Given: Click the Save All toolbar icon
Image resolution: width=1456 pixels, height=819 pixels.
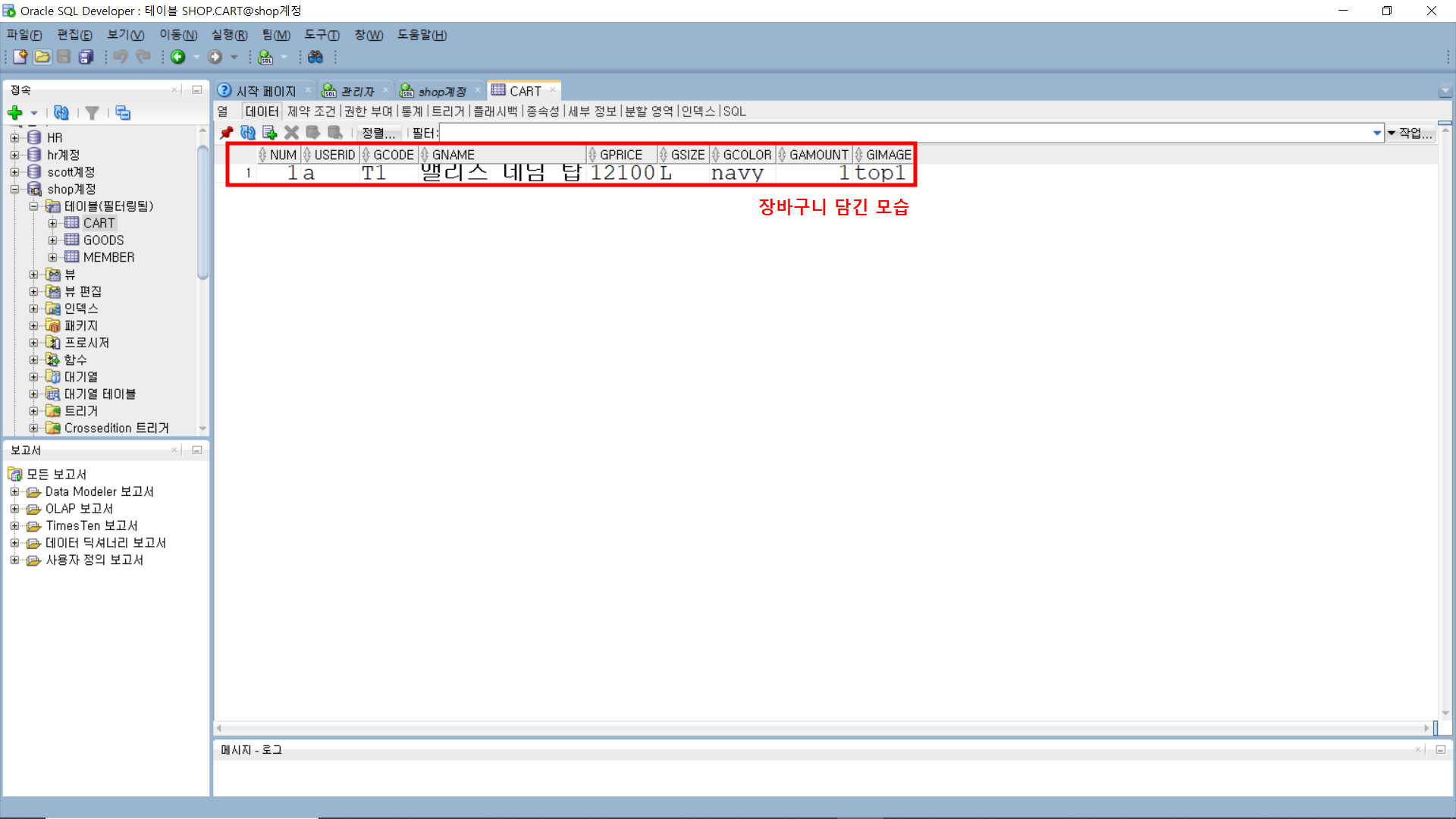Looking at the screenshot, I should 86,57.
